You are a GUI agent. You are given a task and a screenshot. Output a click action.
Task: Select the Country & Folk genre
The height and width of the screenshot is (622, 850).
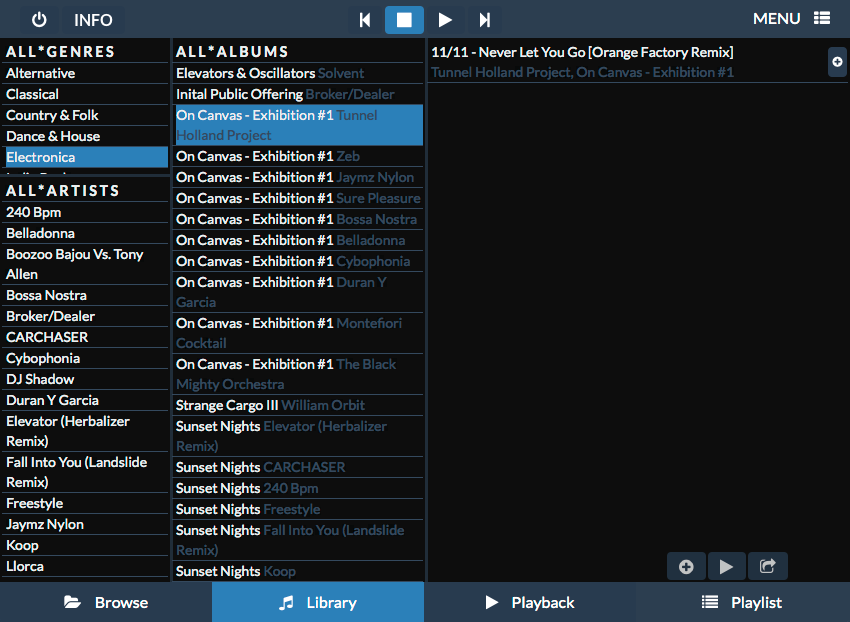(86, 116)
